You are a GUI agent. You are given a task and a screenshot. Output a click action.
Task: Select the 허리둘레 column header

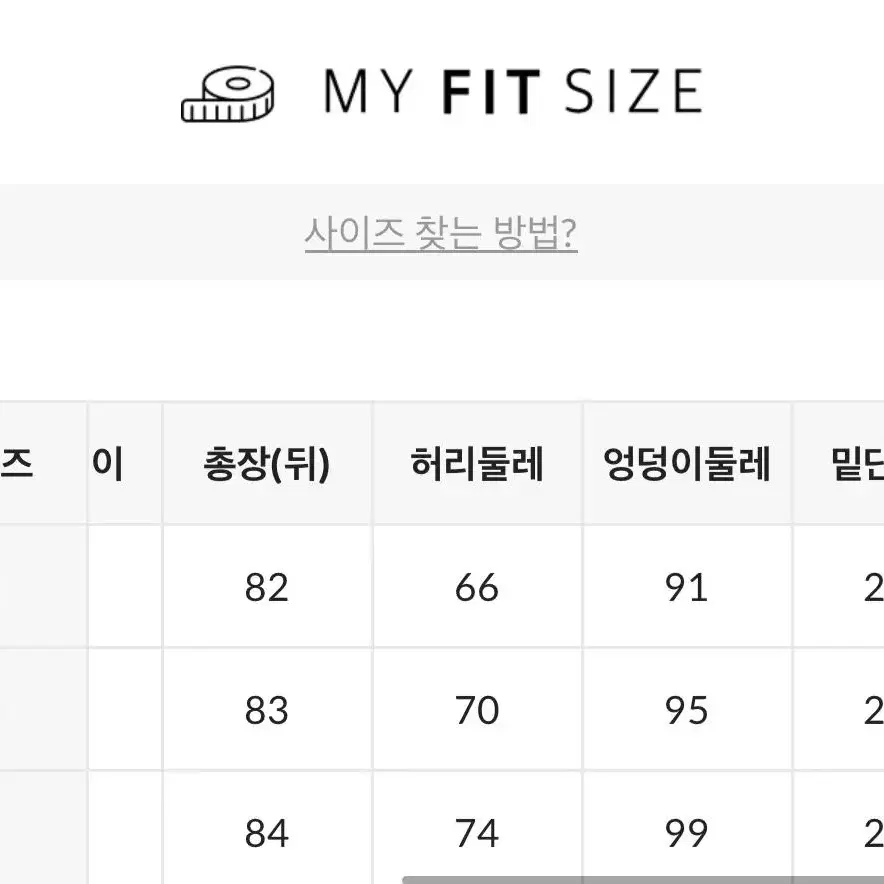pyautogui.click(x=477, y=463)
